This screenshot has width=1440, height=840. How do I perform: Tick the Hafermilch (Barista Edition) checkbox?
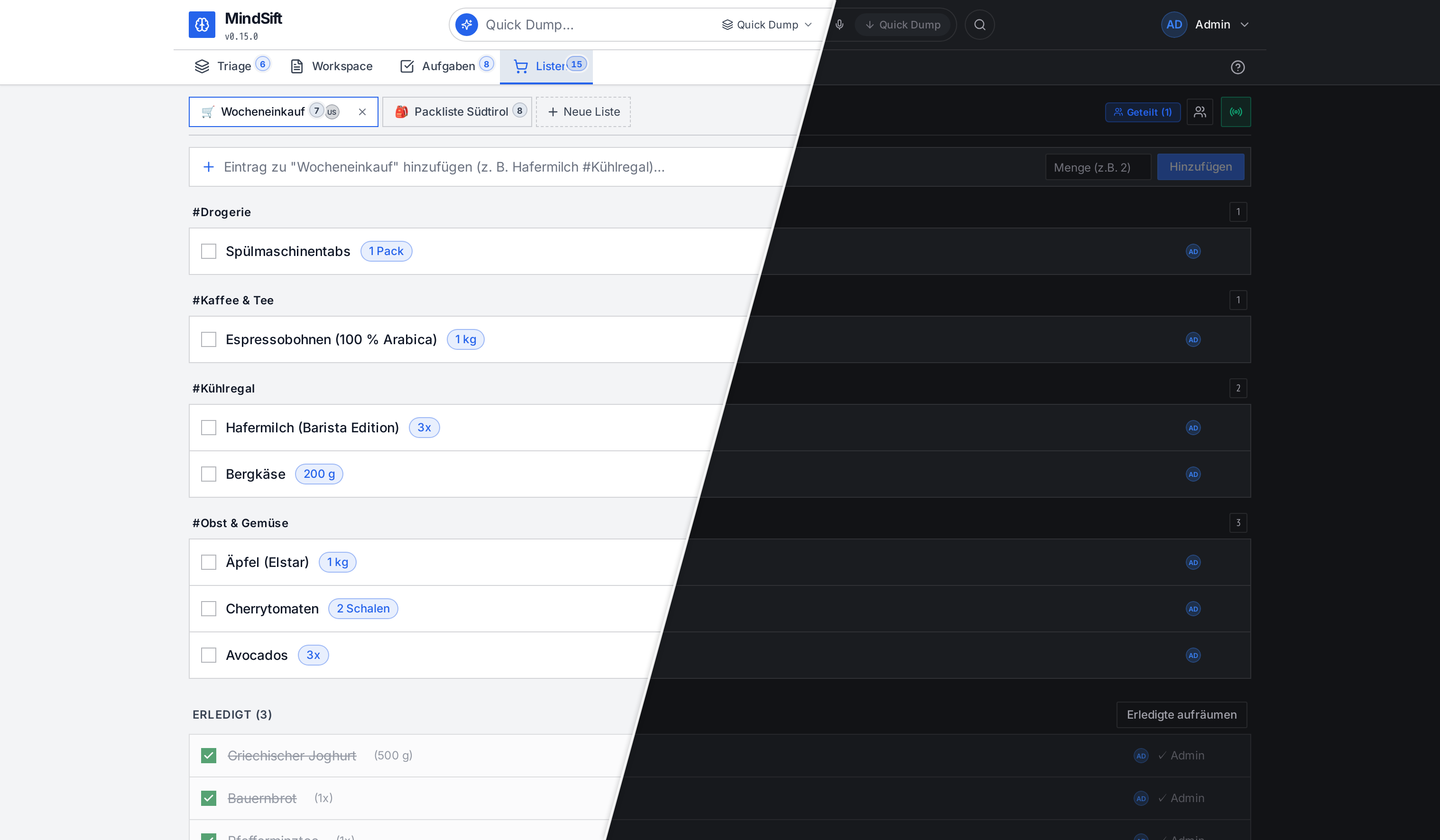tap(209, 428)
